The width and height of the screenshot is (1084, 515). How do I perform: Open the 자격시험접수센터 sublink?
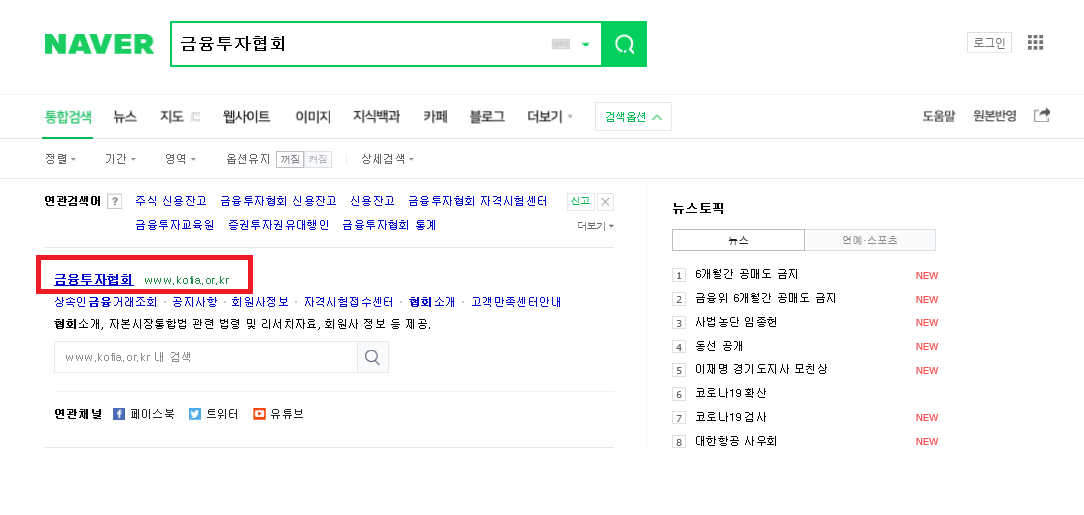pos(348,302)
